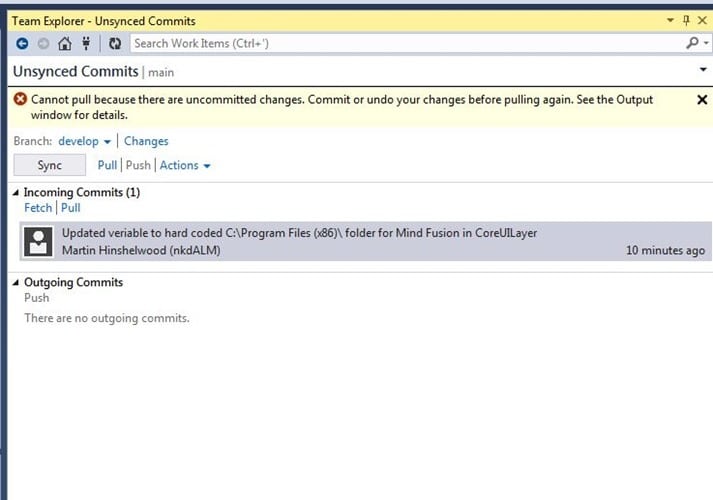
Task: Click the Search Work Items field
Action: coord(407,44)
